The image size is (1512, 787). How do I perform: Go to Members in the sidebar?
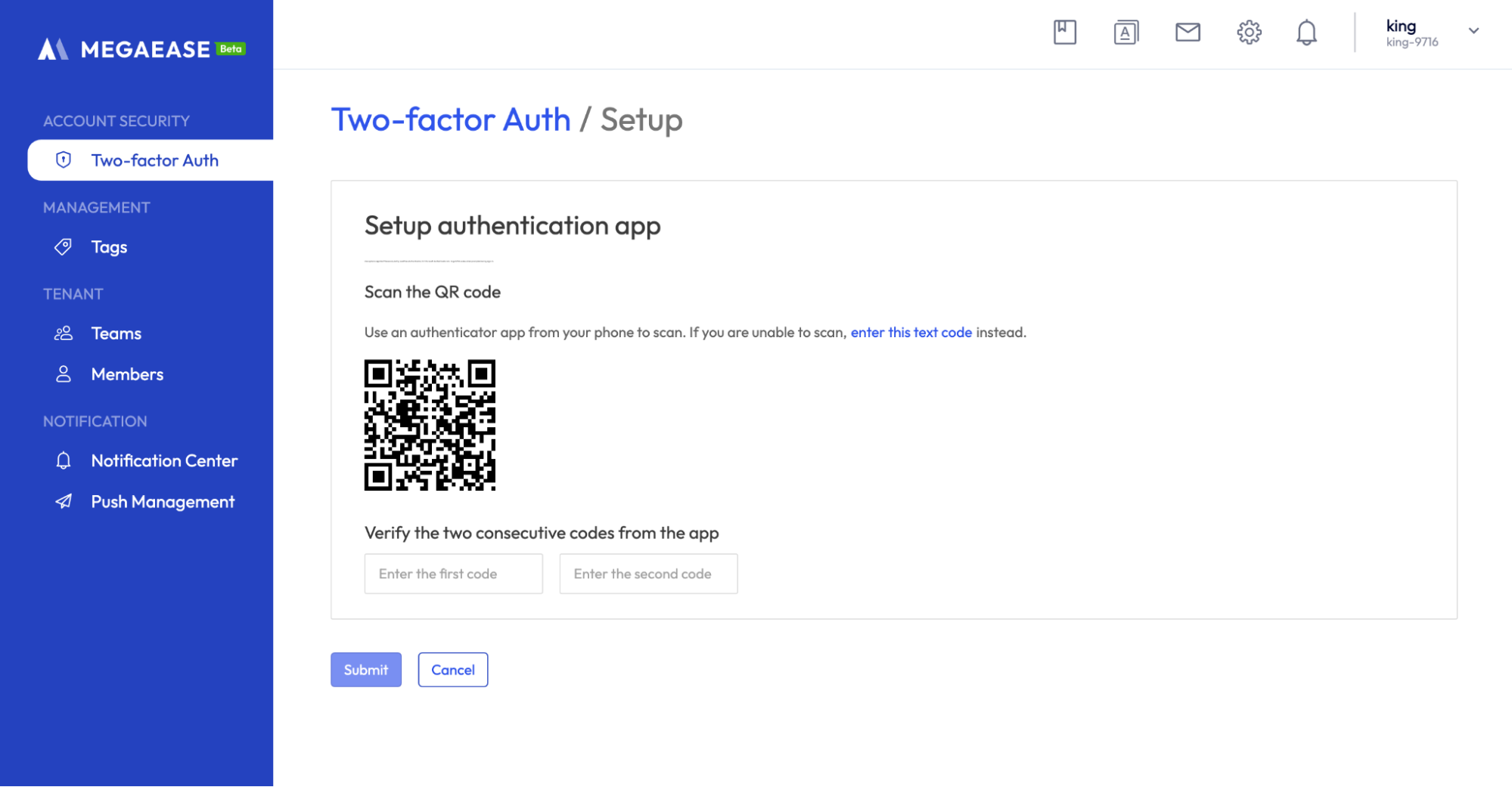(127, 374)
